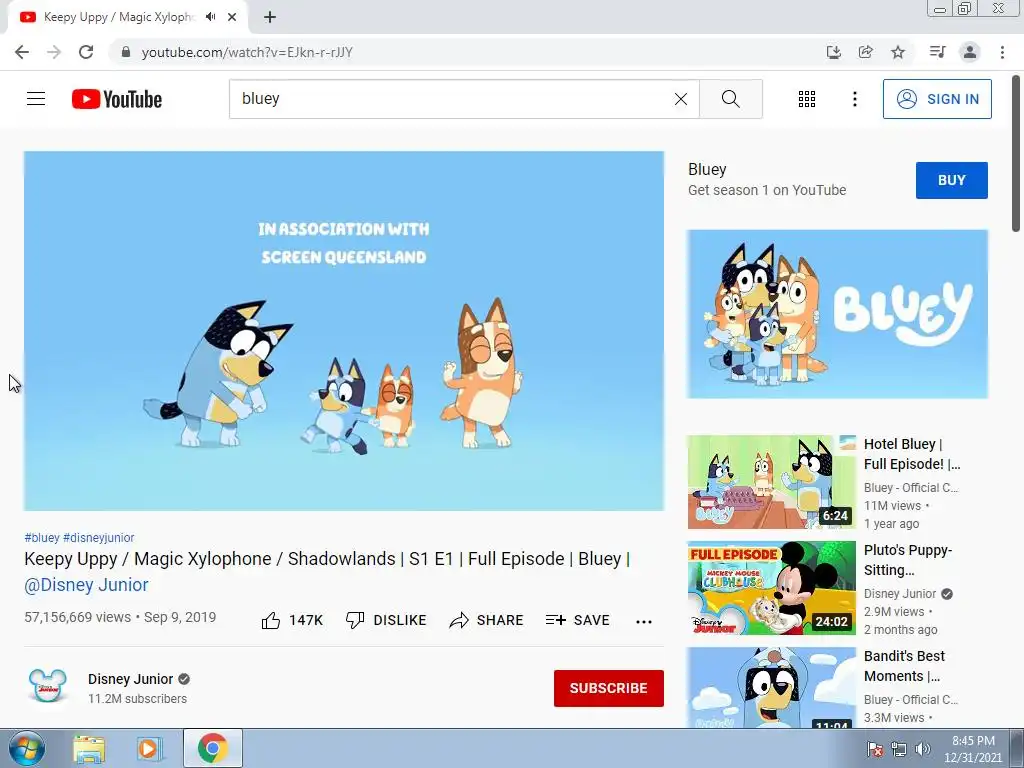Bookmark this page with the star

[898, 52]
